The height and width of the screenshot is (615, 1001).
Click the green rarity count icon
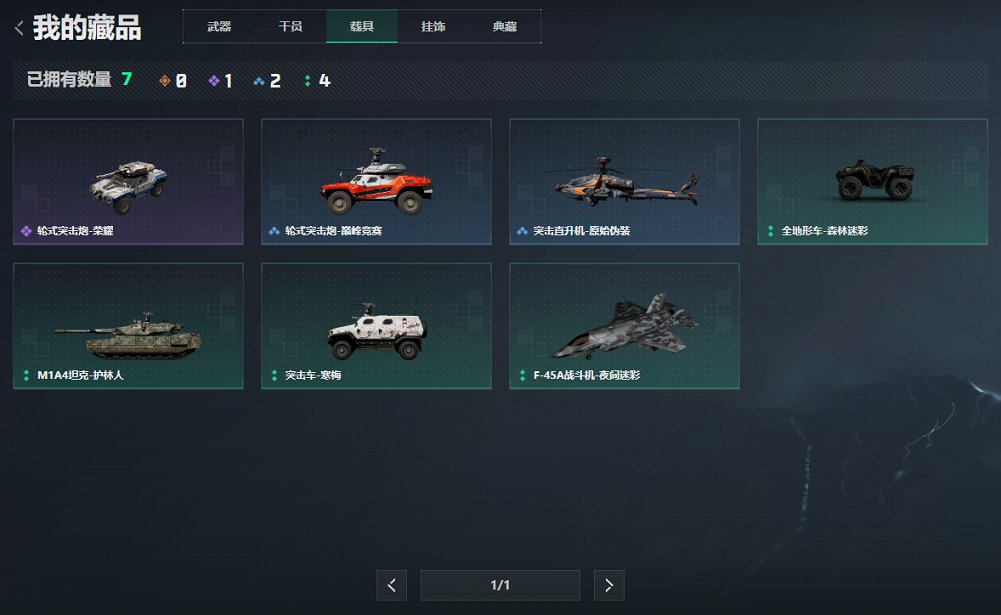[x=308, y=80]
